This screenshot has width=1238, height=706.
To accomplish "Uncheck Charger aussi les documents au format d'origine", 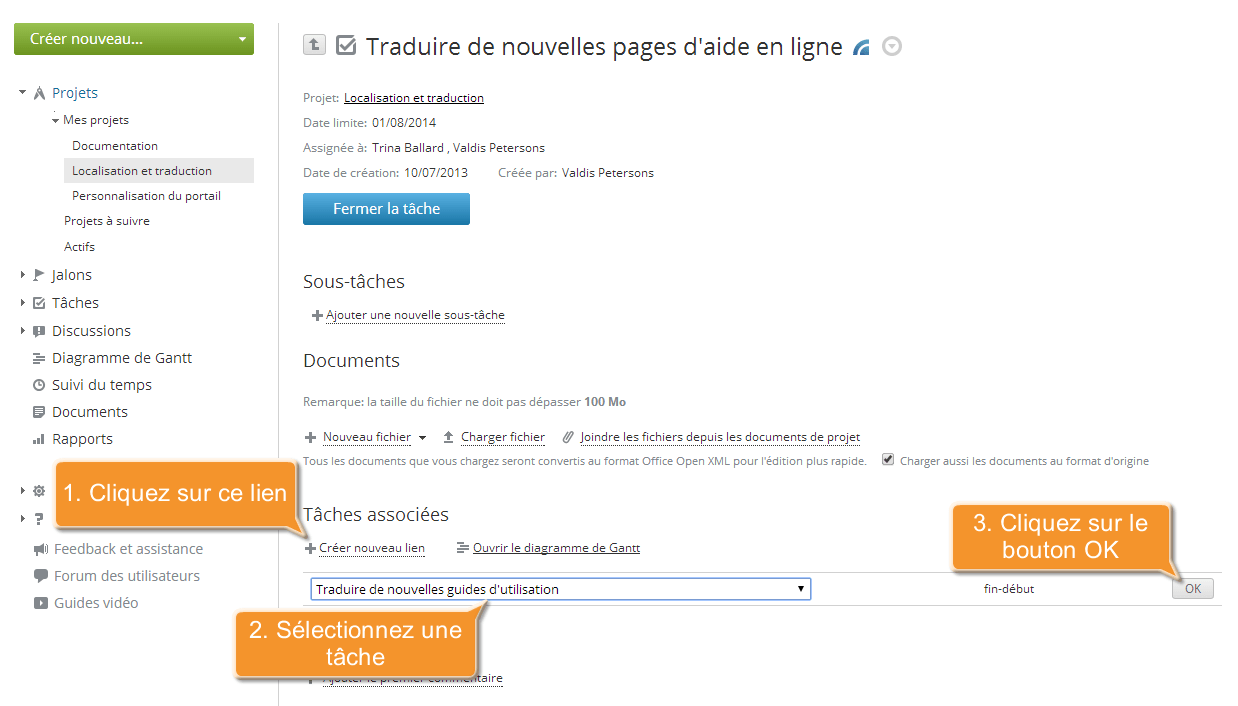I will pyautogui.click(x=888, y=460).
